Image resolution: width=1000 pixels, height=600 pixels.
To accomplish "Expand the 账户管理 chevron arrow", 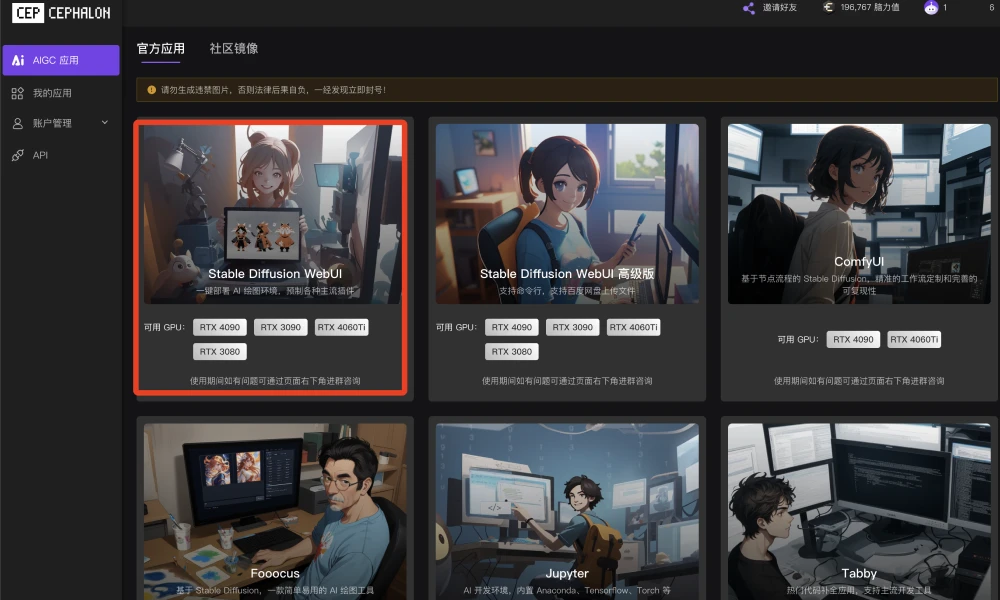I will 105,123.
